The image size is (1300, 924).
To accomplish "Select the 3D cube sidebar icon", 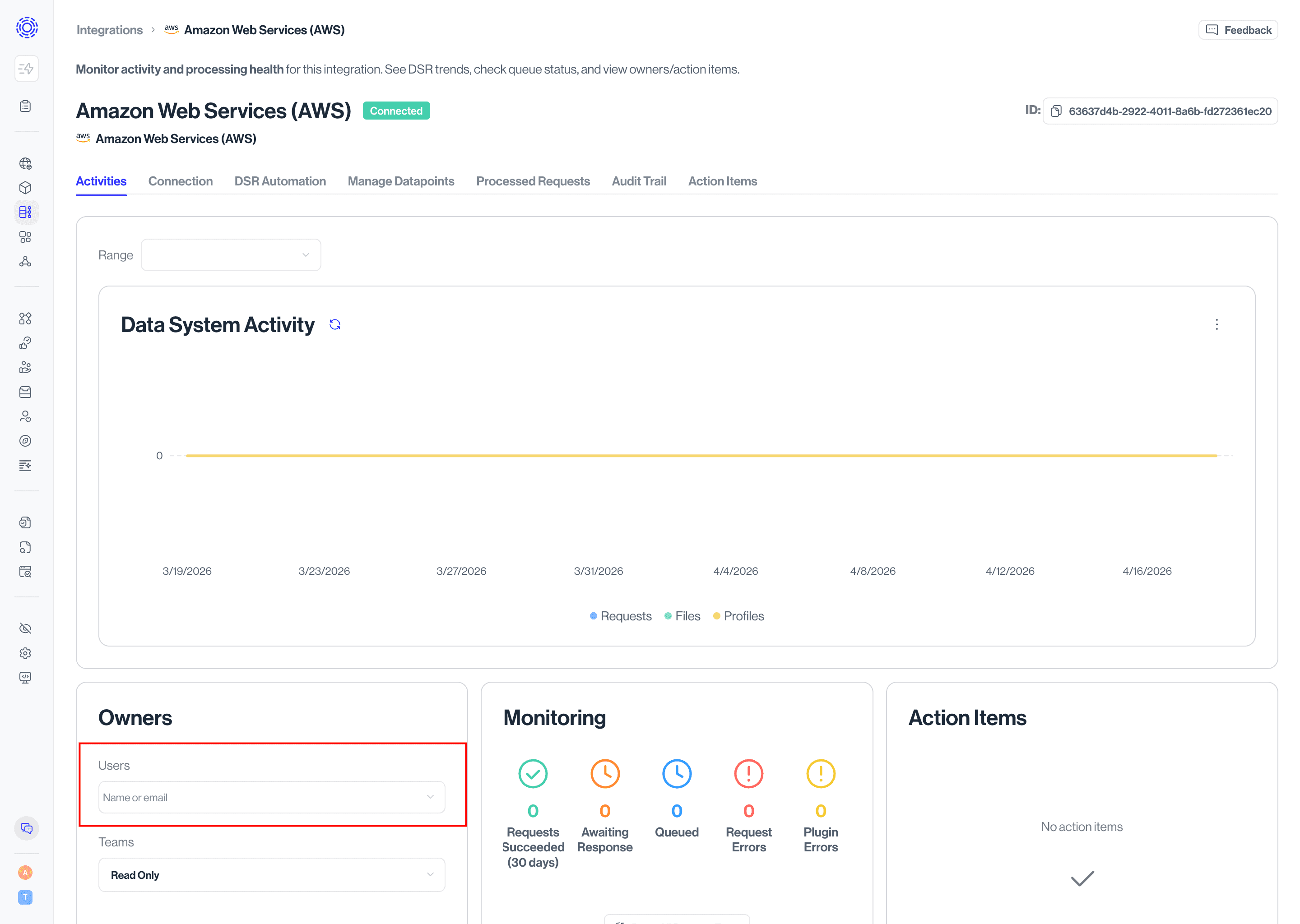I will pos(26,188).
